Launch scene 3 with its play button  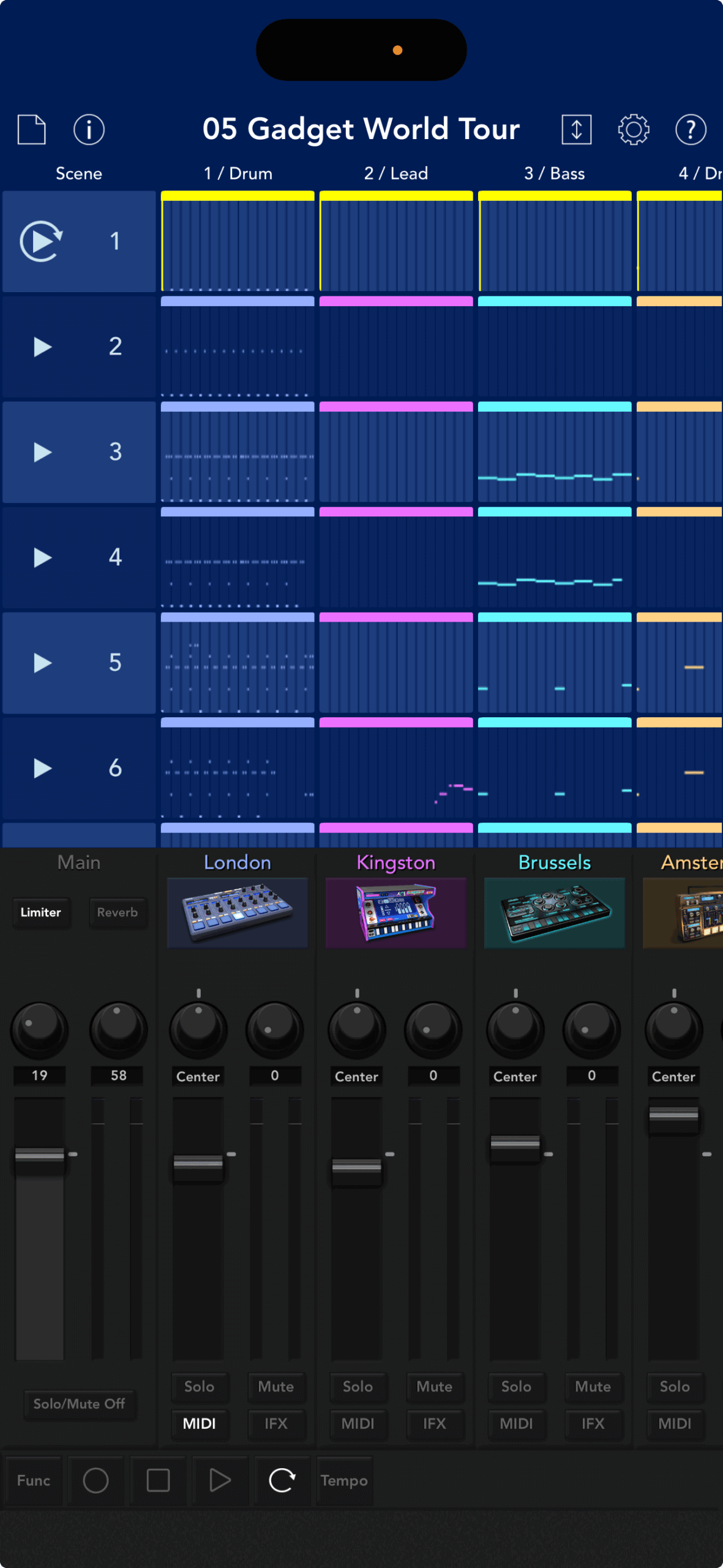42,452
